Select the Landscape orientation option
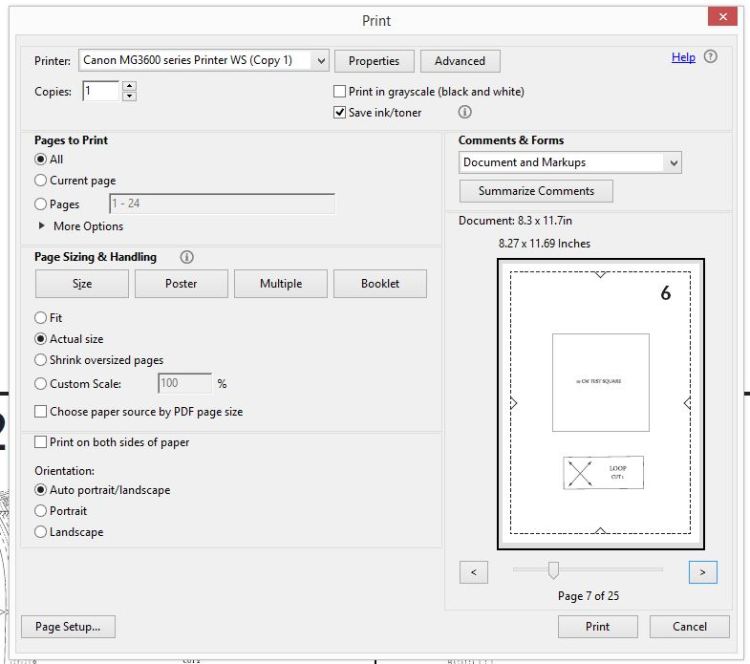This screenshot has width=750, height=664. 41,532
